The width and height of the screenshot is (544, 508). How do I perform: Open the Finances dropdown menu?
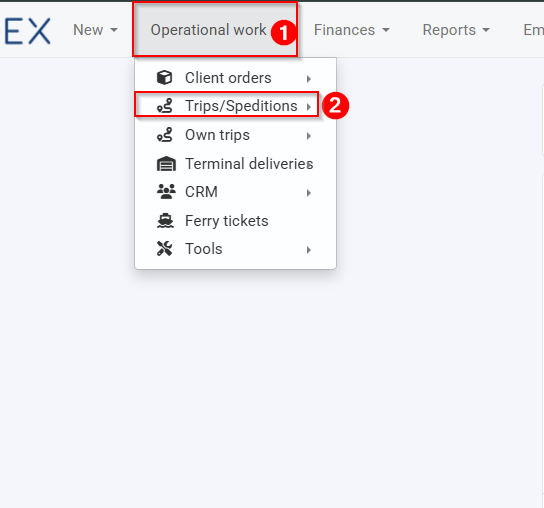click(x=352, y=30)
